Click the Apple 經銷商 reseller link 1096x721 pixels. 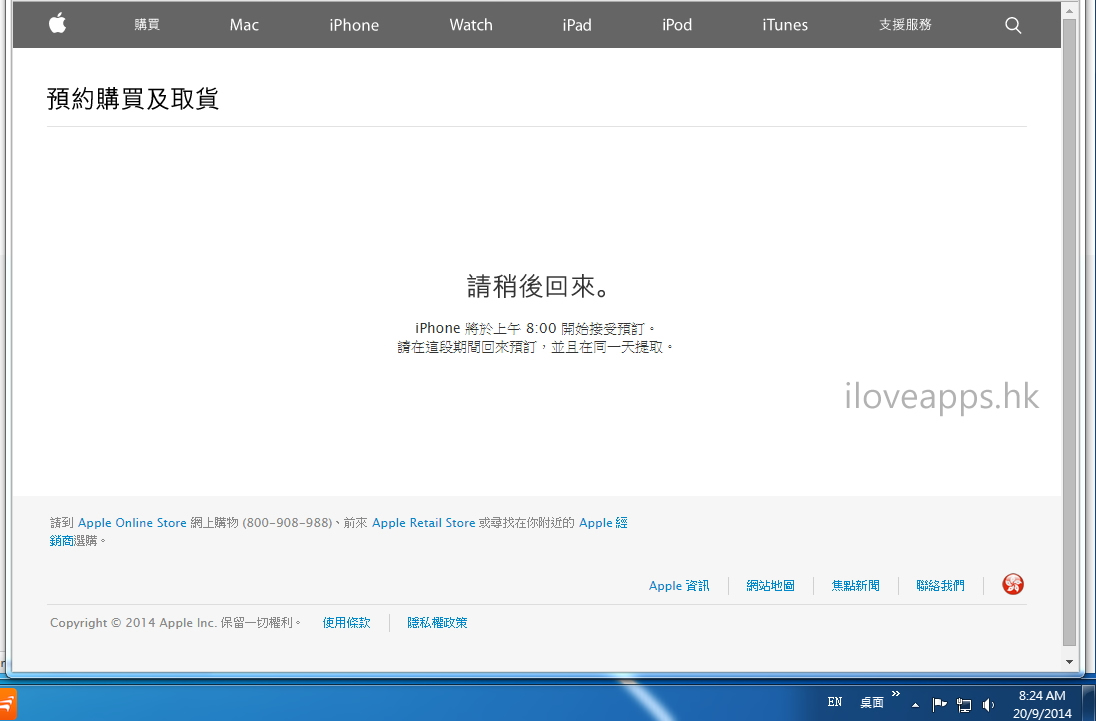[x=603, y=523]
